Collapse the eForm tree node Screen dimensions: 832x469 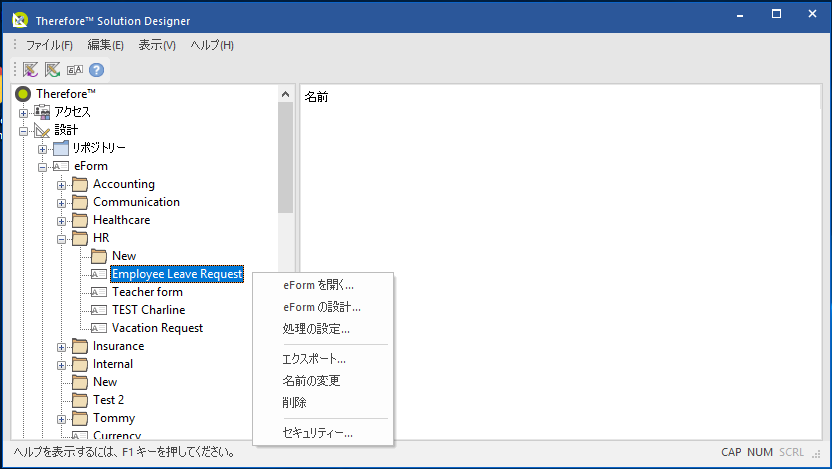(42, 167)
